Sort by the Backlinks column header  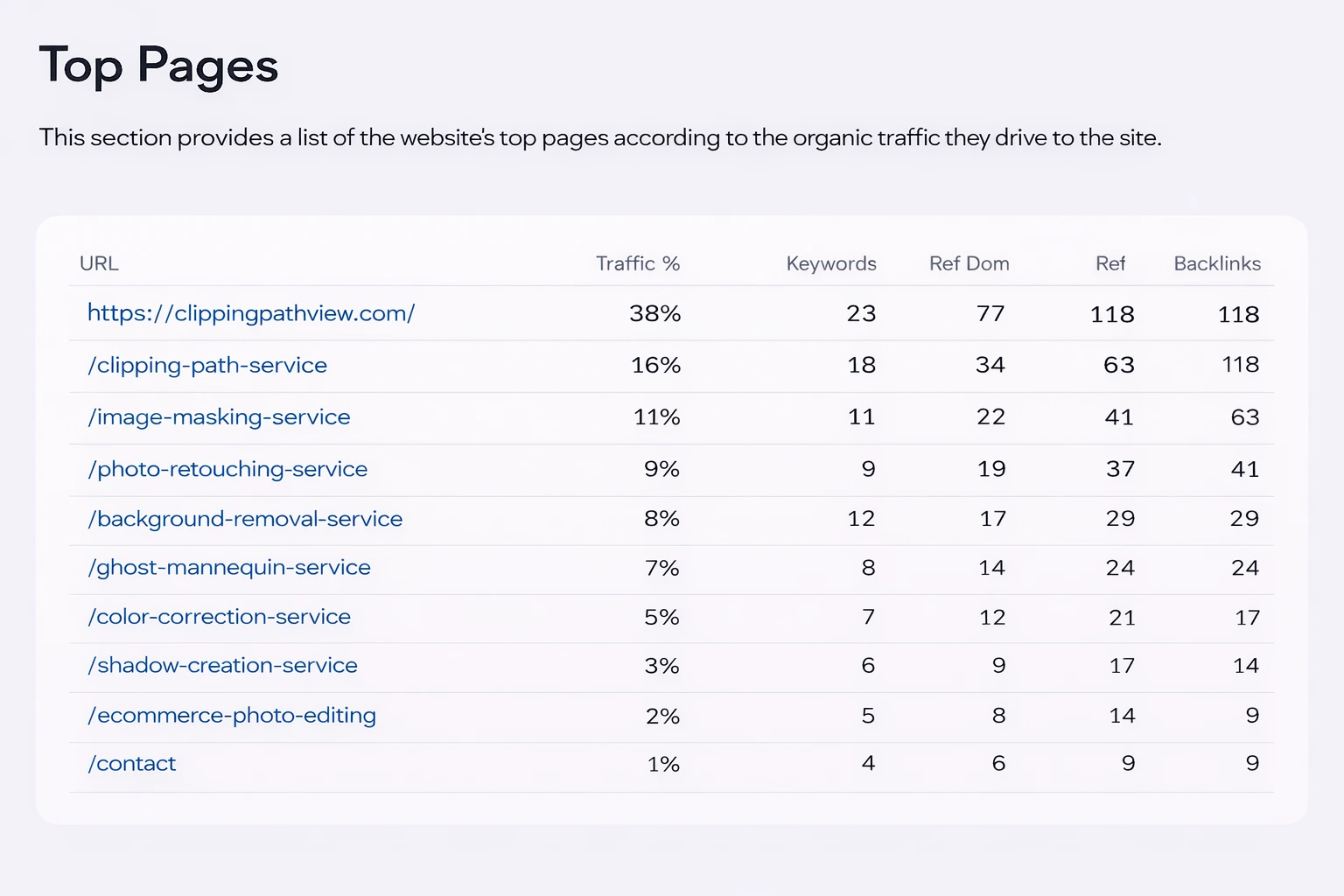coord(1217,263)
